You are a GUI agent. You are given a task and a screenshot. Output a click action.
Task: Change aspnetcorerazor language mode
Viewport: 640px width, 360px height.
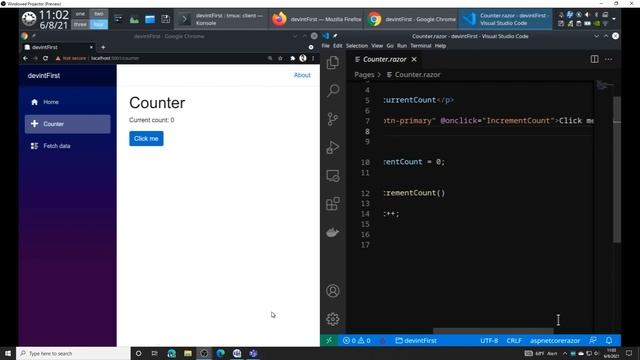coord(555,340)
